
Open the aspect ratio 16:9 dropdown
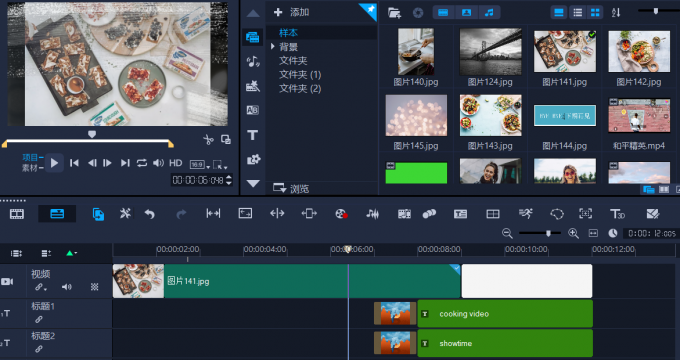point(200,165)
